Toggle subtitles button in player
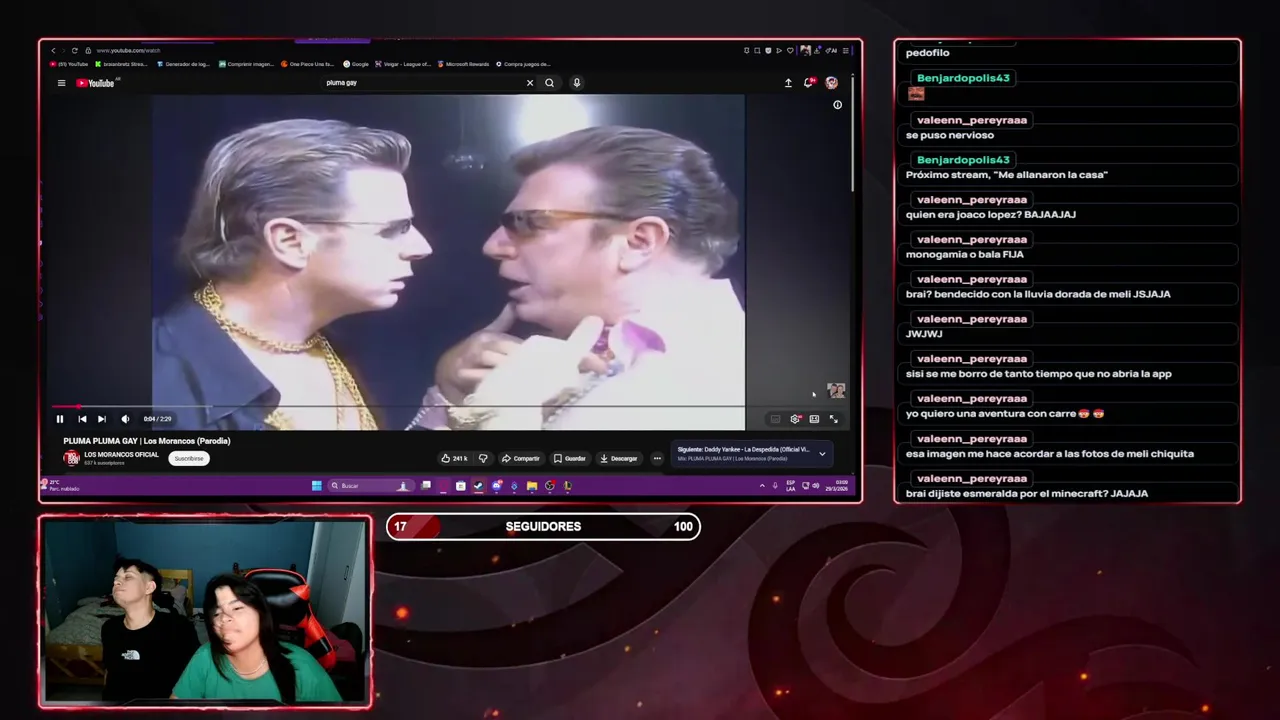The width and height of the screenshot is (1280, 720). point(775,419)
